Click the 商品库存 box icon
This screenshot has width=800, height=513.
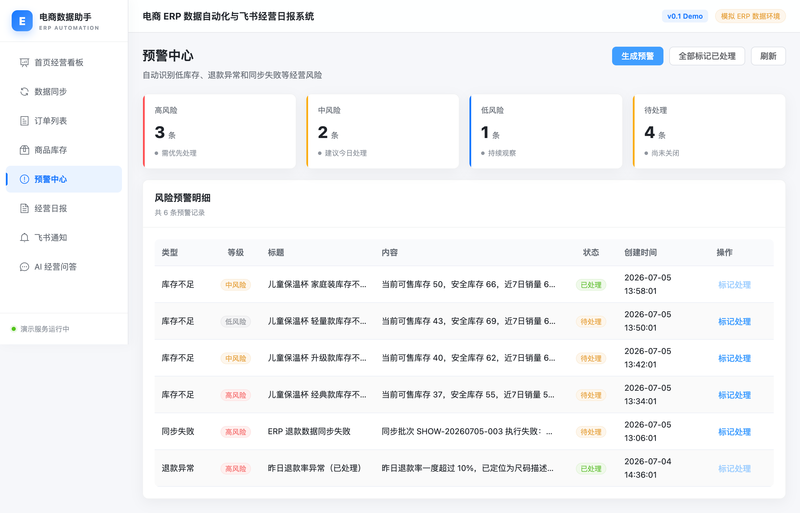click(x=24, y=150)
